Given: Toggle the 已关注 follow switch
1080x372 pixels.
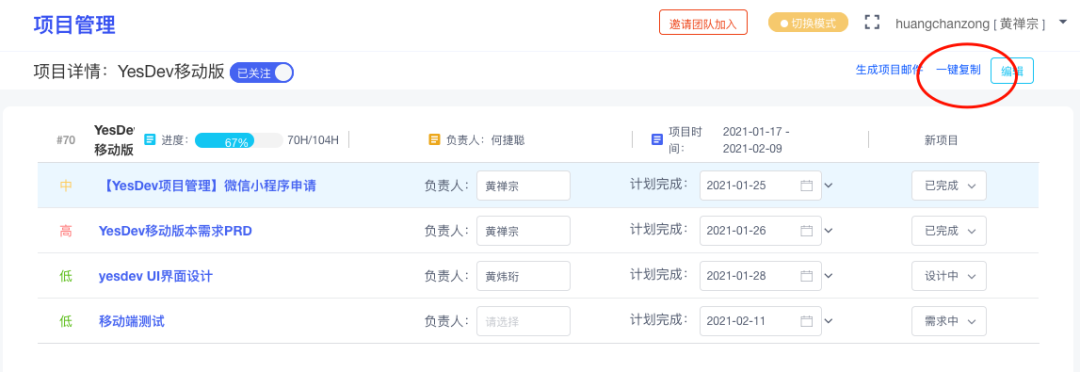Looking at the screenshot, I should coord(262,72).
